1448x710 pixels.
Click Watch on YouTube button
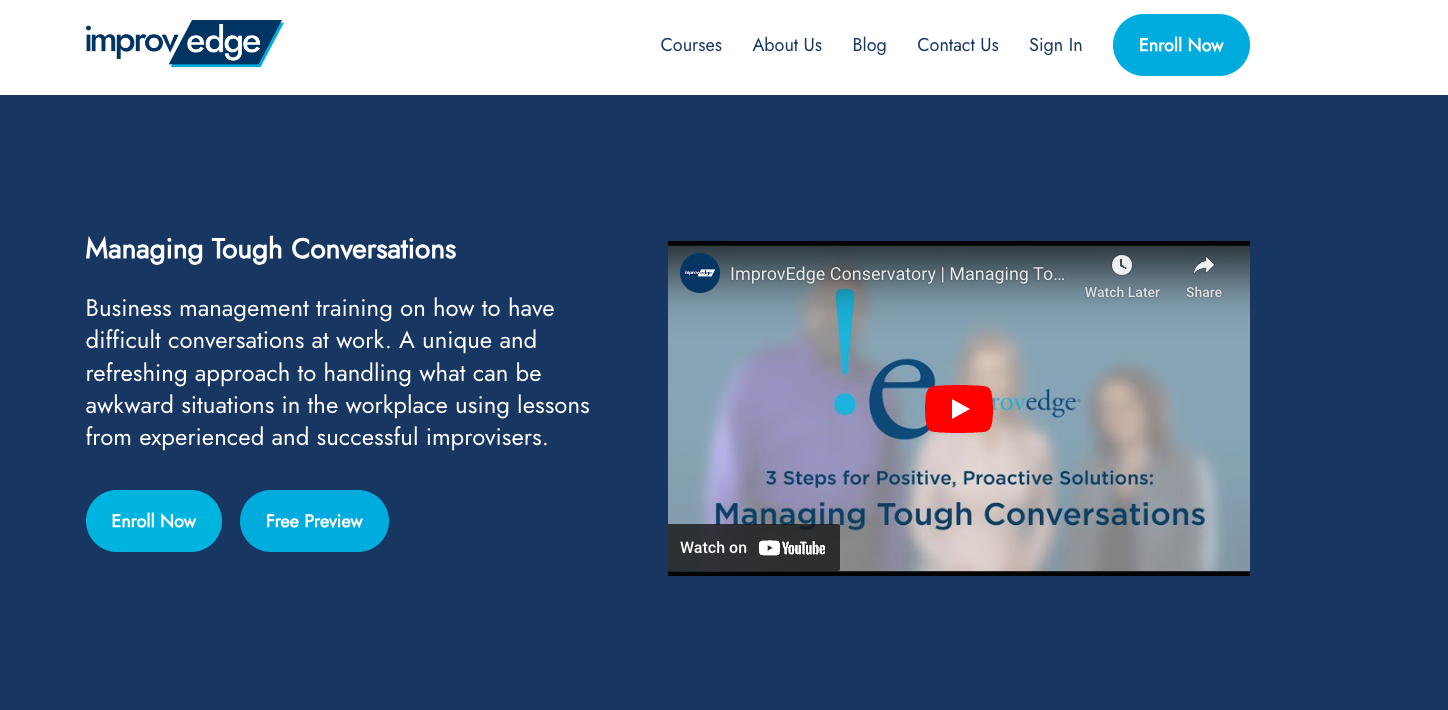pos(754,548)
